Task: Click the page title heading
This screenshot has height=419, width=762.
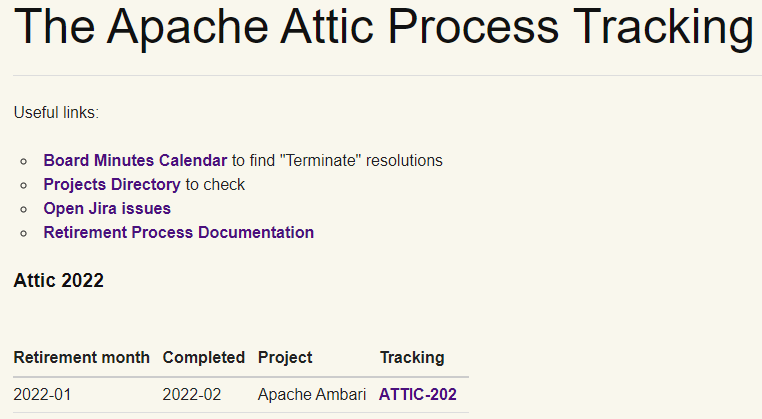Action: coord(385,28)
